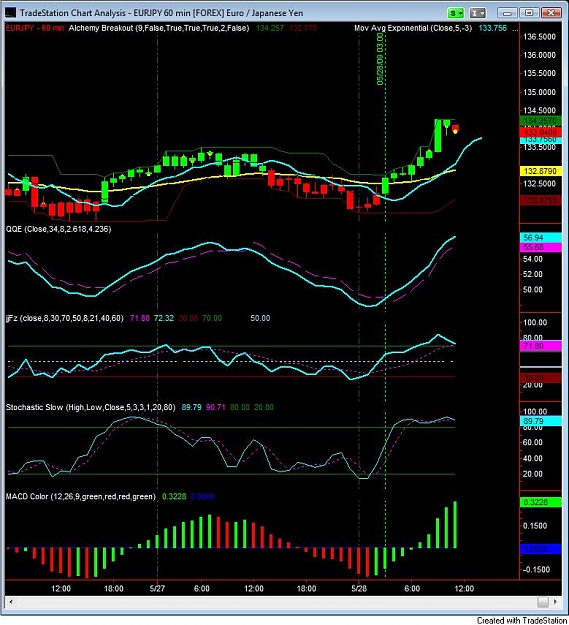Image resolution: width=569 pixels, height=625 pixels.
Task: Click the 72.32 value in jjFz header
Action: 163,318
